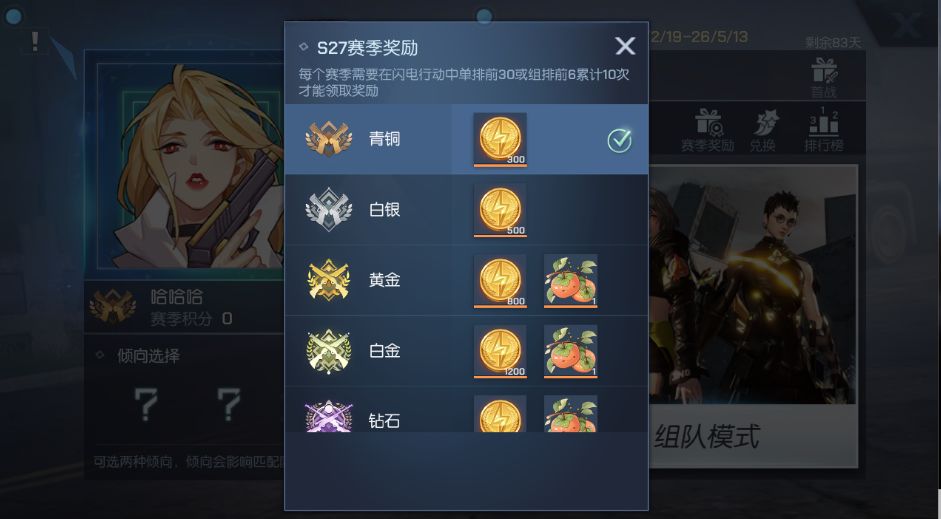Click the bronze 300 lightning coin reward
The image size is (941, 519).
point(500,140)
